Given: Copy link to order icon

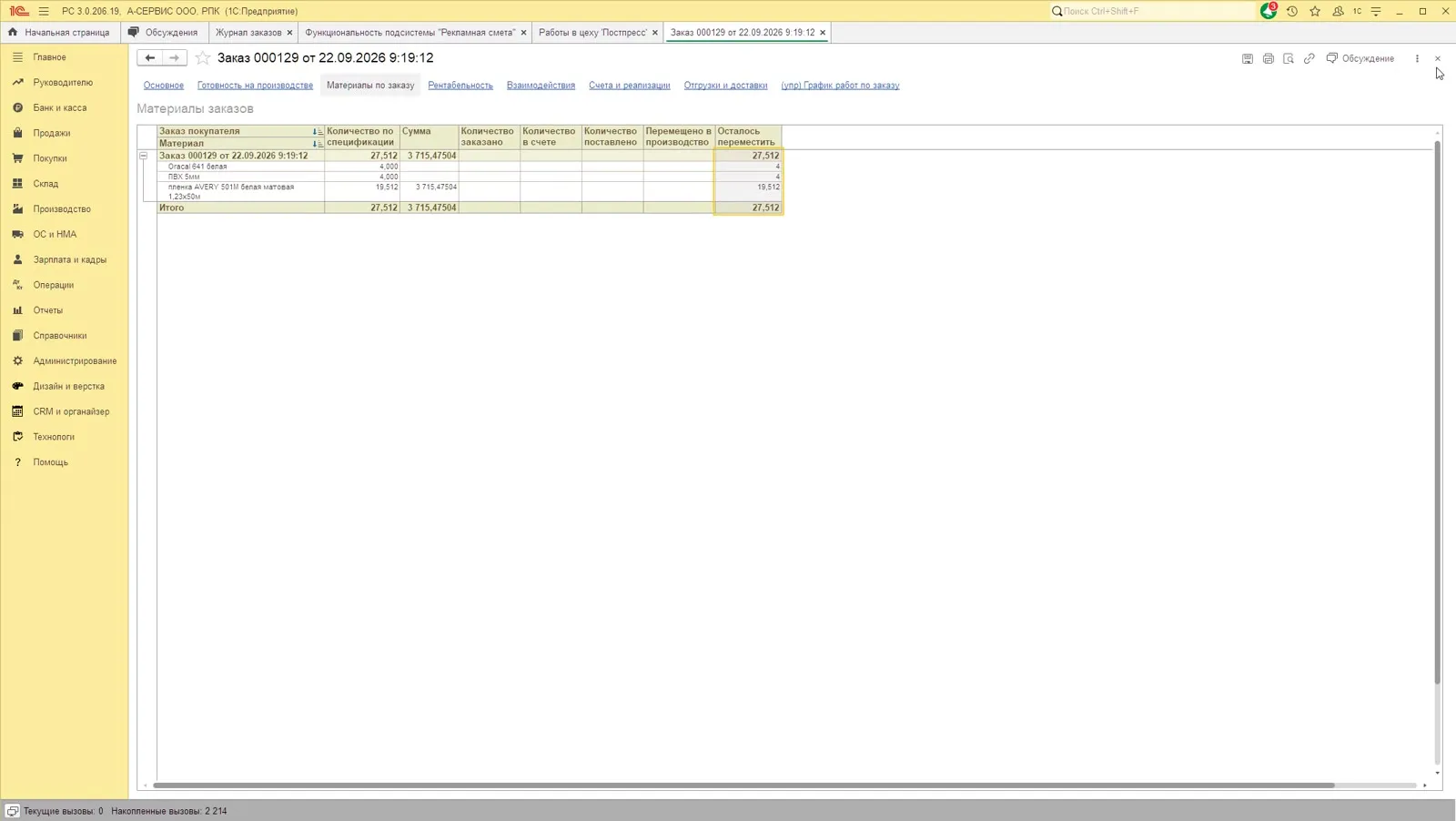Looking at the screenshot, I should (1309, 58).
